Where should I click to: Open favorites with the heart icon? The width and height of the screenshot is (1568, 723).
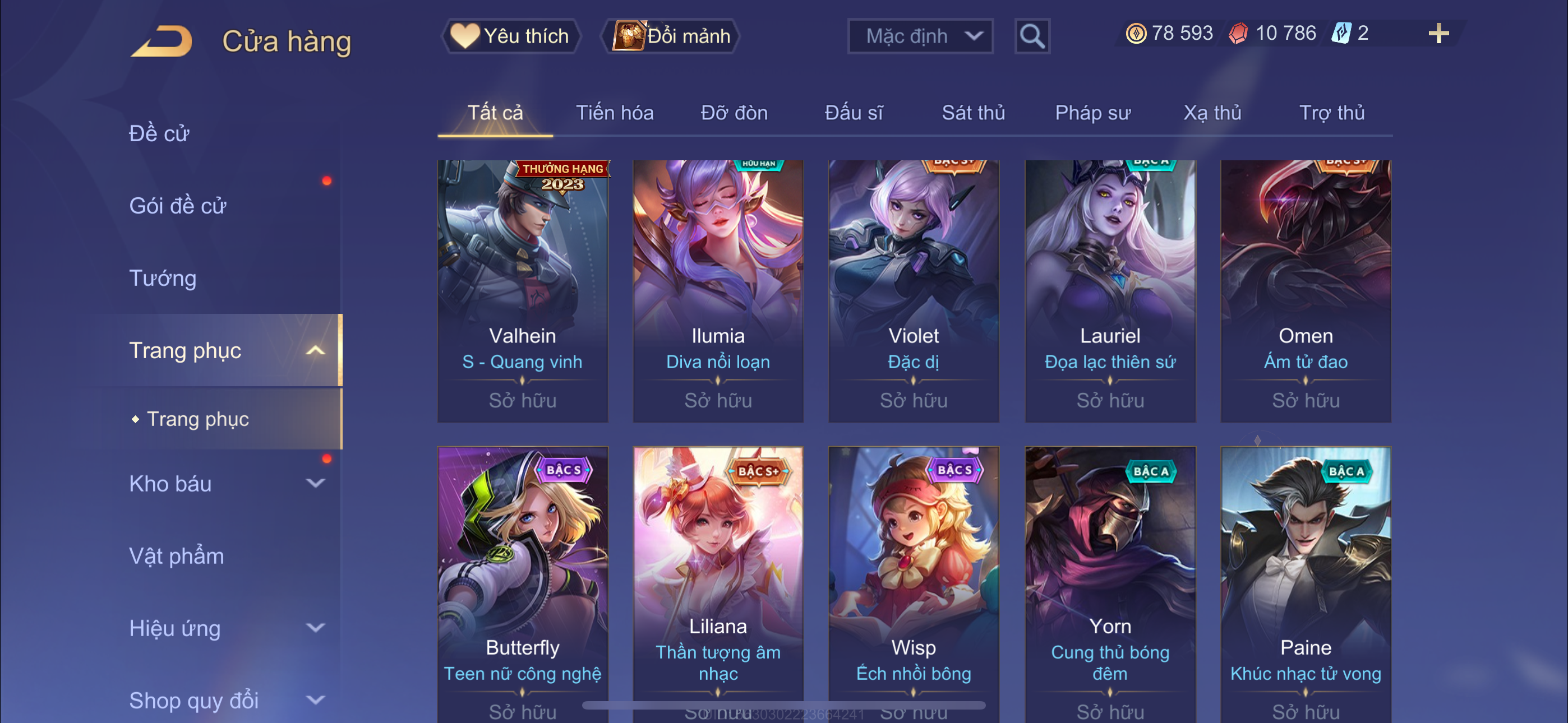465,36
